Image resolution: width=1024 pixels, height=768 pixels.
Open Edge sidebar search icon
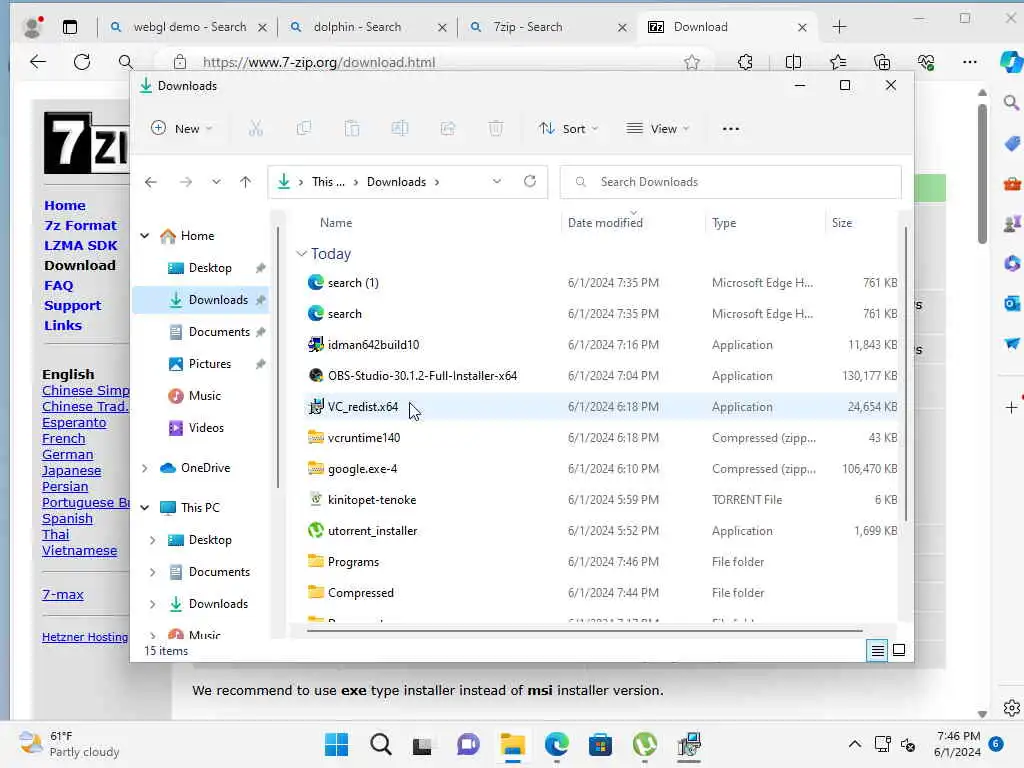tap(1011, 103)
